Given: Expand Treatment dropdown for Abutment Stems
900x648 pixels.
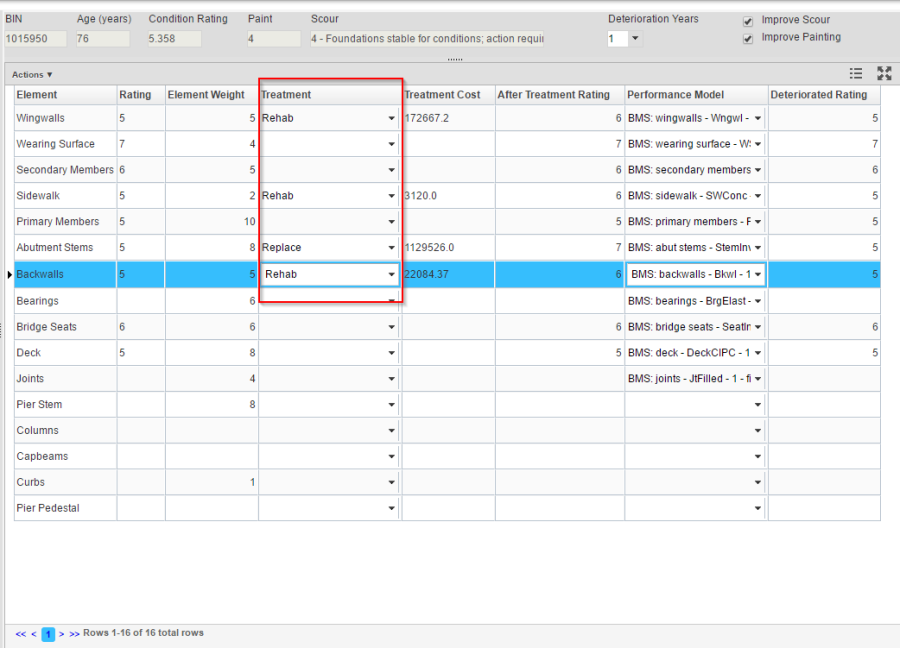Looking at the screenshot, I should pyautogui.click(x=392, y=248).
